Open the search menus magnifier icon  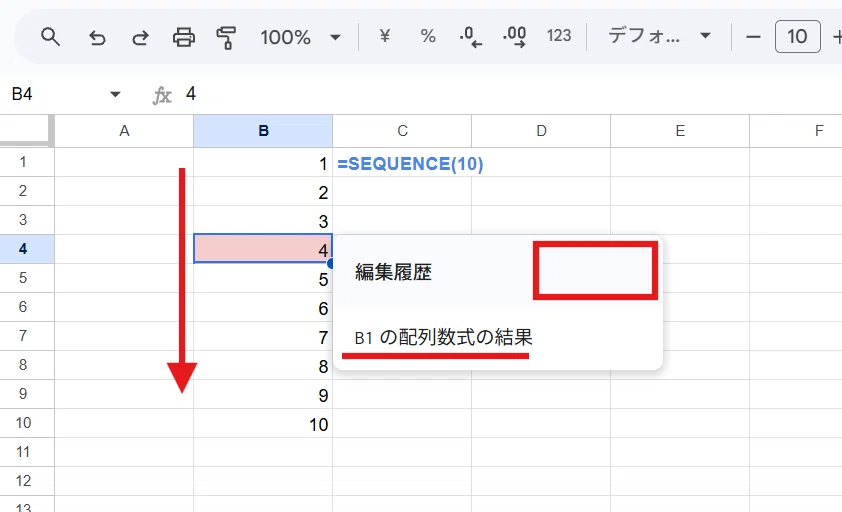point(50,37)
